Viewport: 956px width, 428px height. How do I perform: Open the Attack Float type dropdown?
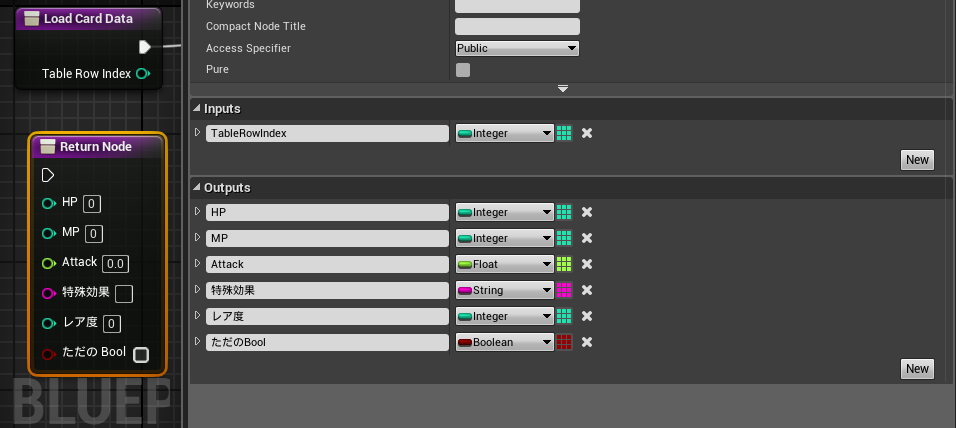pyautogui.click(x=505, y=264)
